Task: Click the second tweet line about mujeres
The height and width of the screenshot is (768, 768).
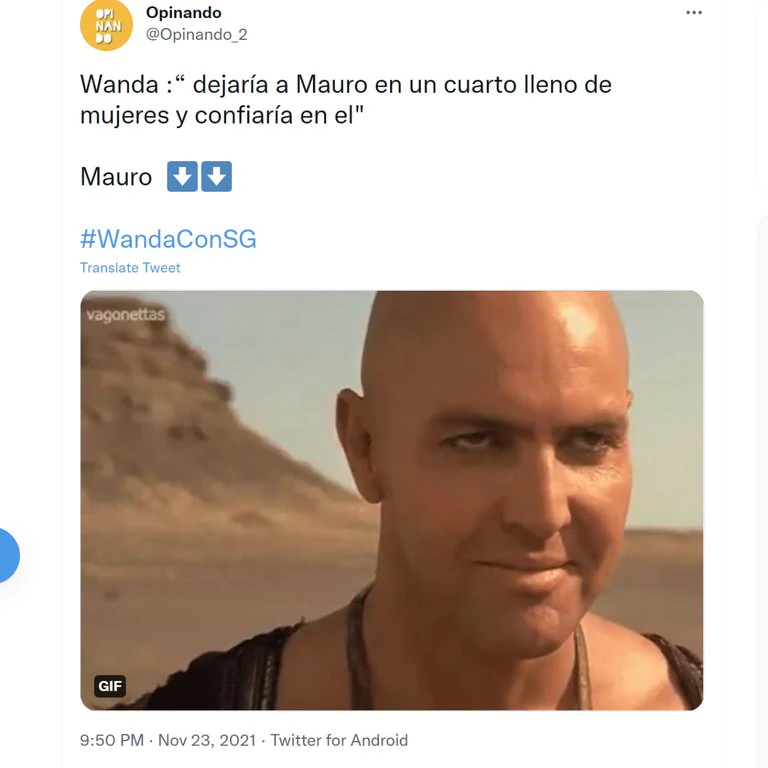Action: (222, 116)
